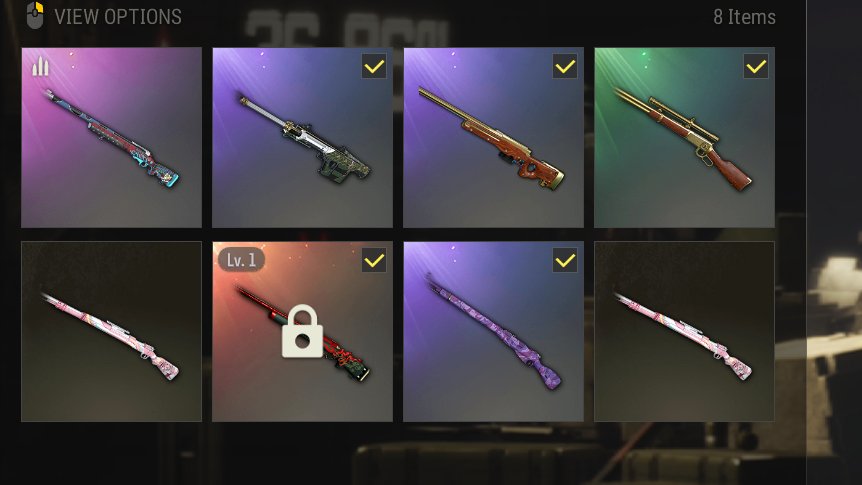Click the padlock icon on the red rifle

coord(302,331)
